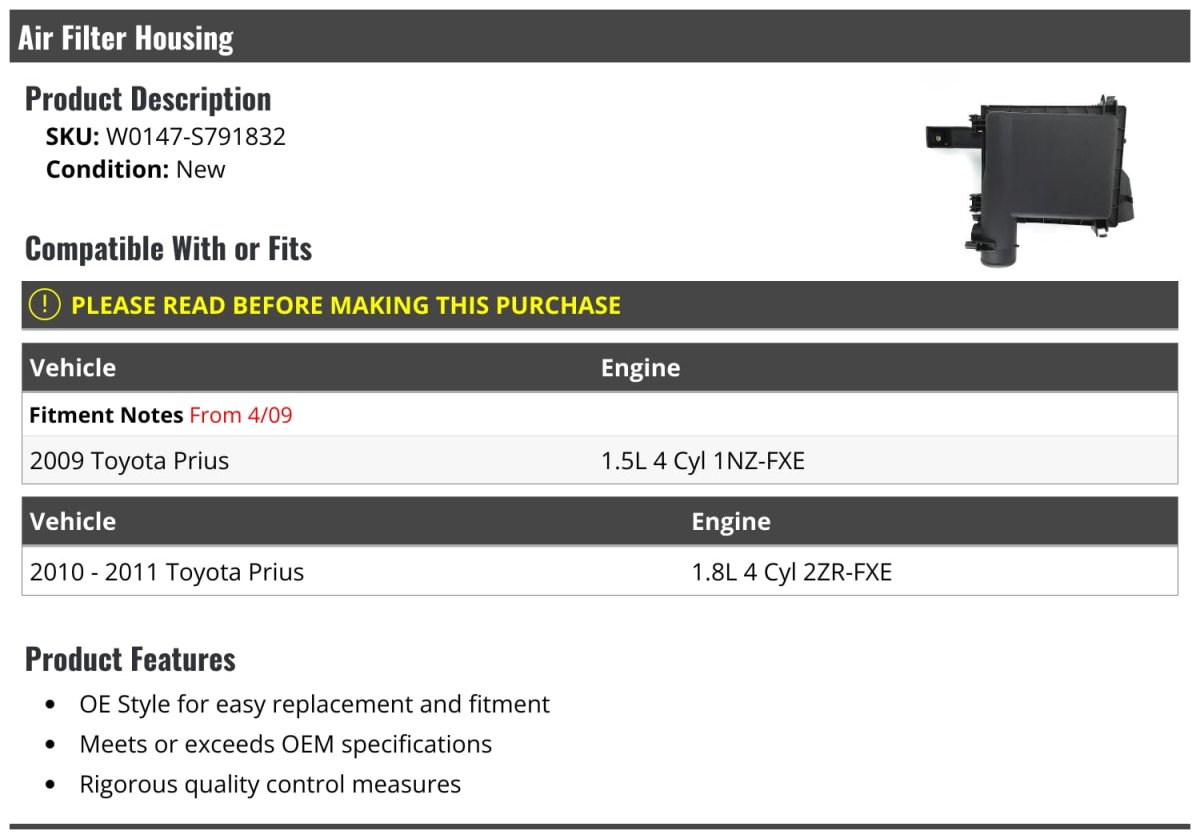Click the "Rigorous quality control measures" bullet
The height and width of the screenshot is (839, 1200).
tap(270, 784)
